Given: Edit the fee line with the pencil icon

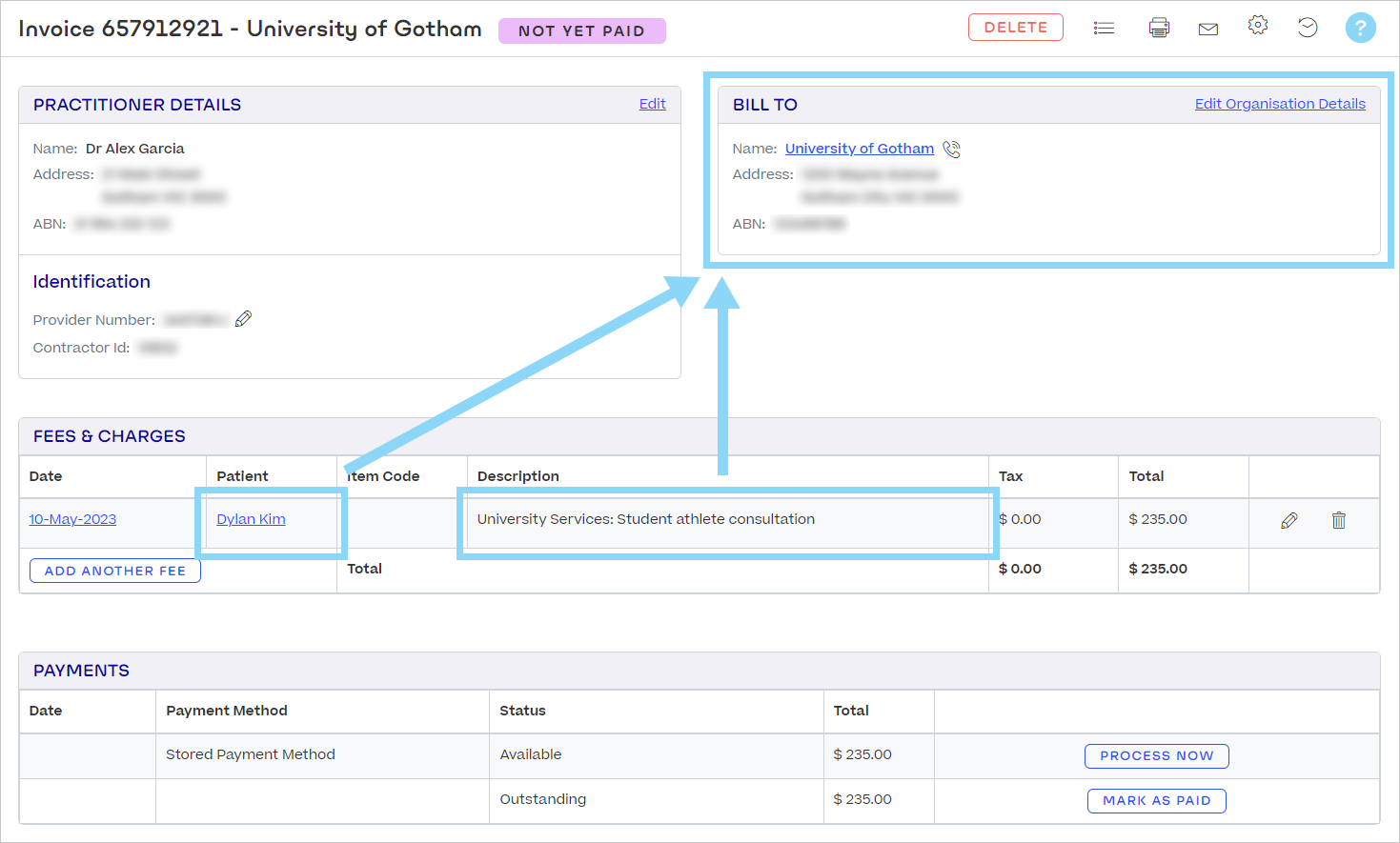Looking at the screenshot, I should coord(1289,520).
